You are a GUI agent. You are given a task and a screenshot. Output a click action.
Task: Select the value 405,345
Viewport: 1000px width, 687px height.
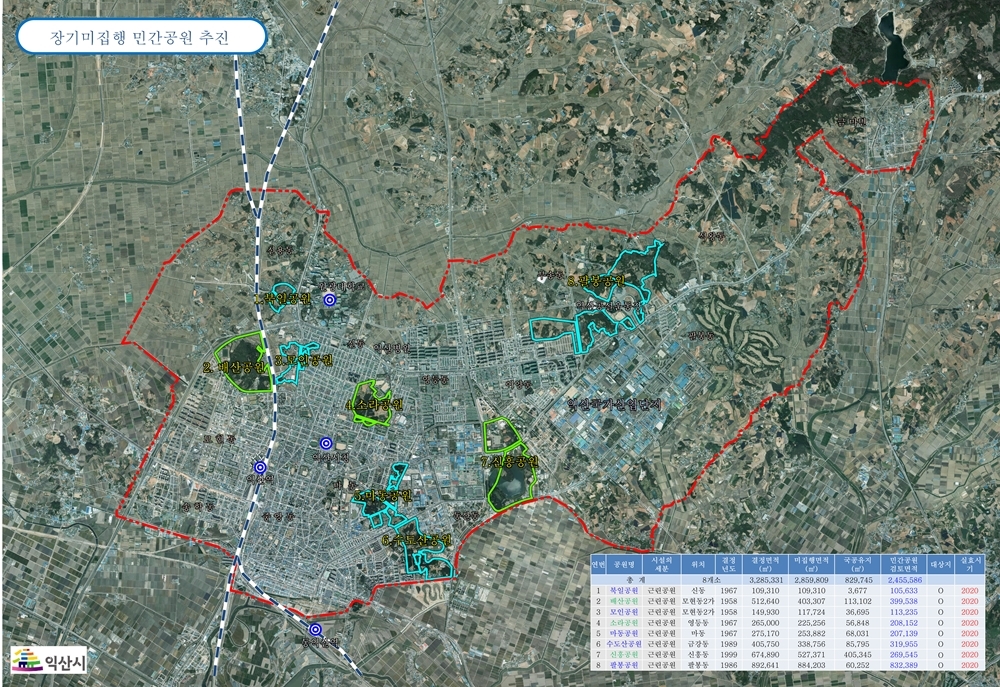tap(857, 654)
